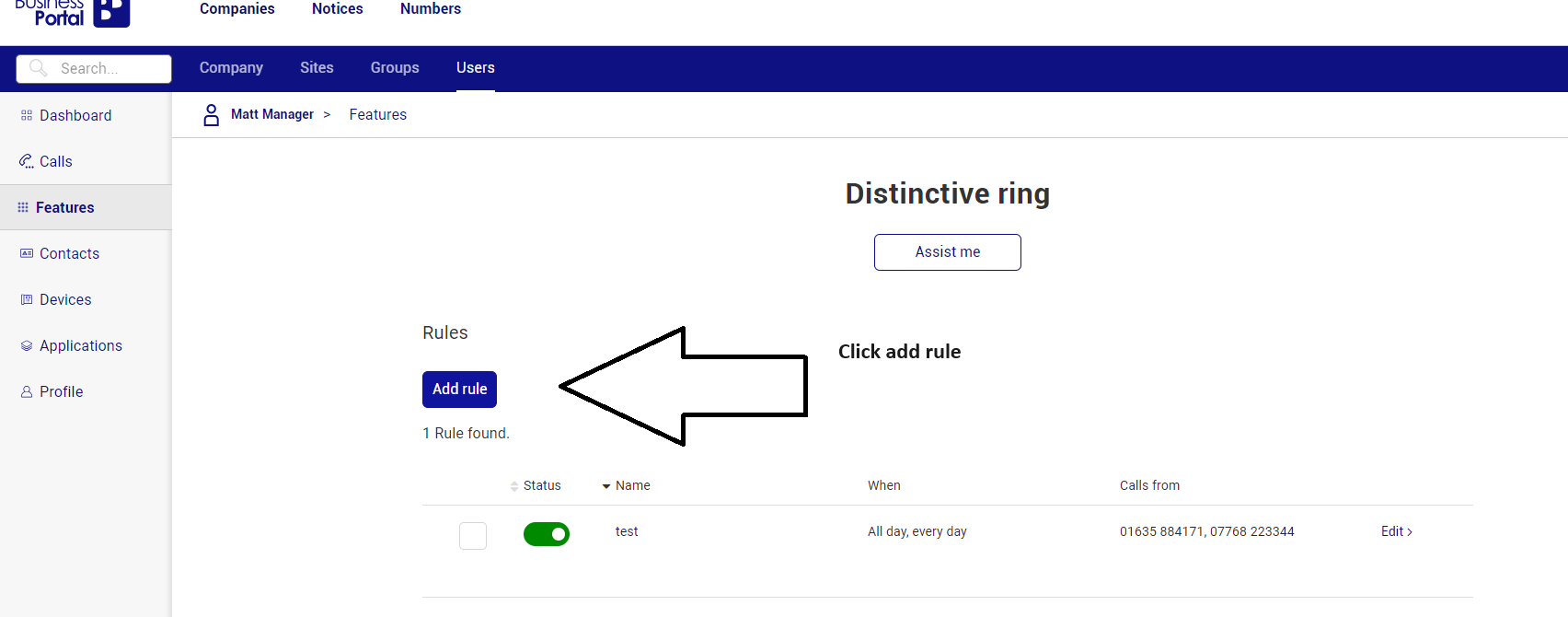Click the Features grid icon
Image resolution: width=1568 pixels, height=617 pixels.
point(24,206)
